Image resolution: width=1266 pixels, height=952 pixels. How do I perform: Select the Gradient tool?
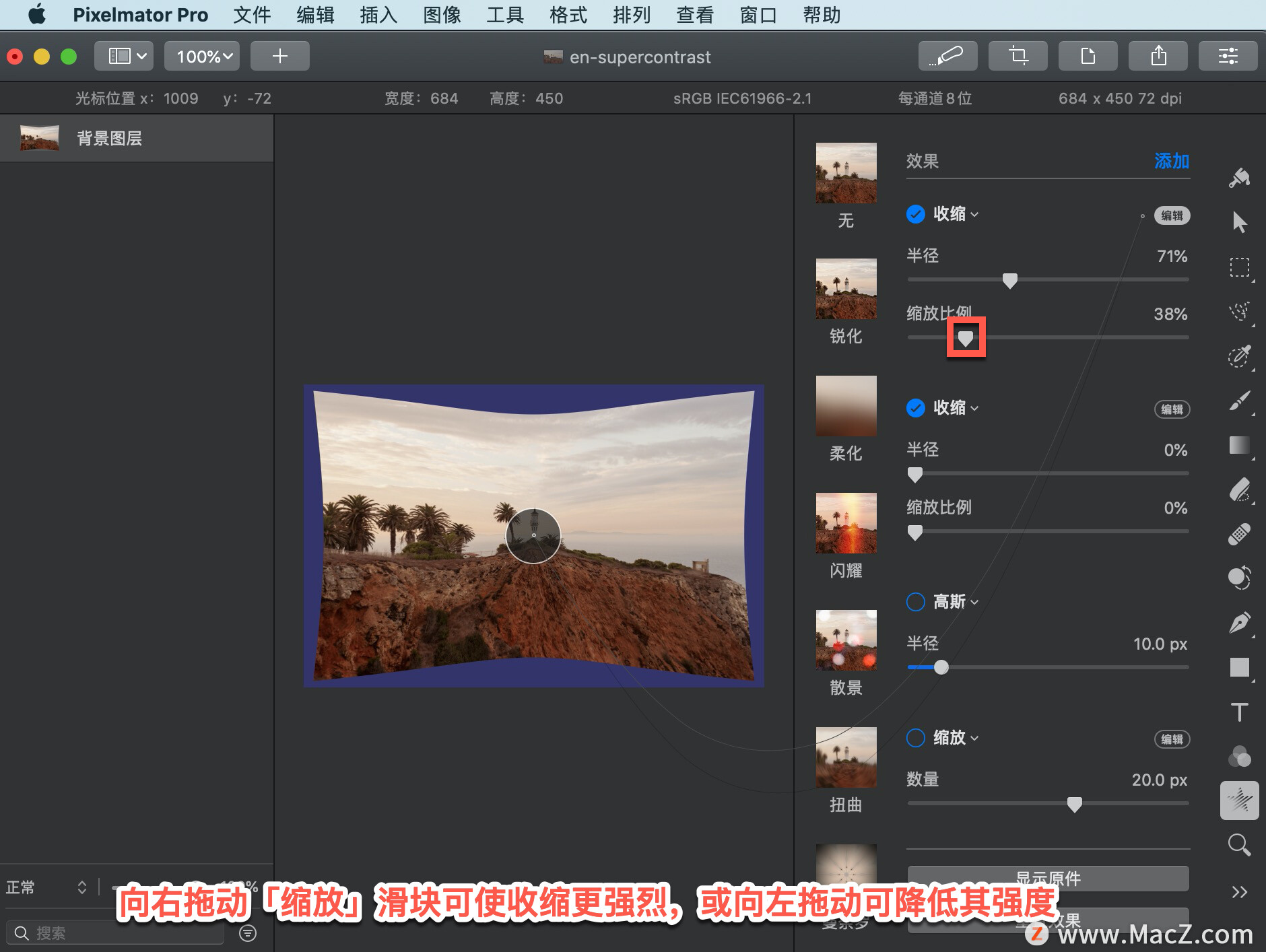(x=1239, y=445)
